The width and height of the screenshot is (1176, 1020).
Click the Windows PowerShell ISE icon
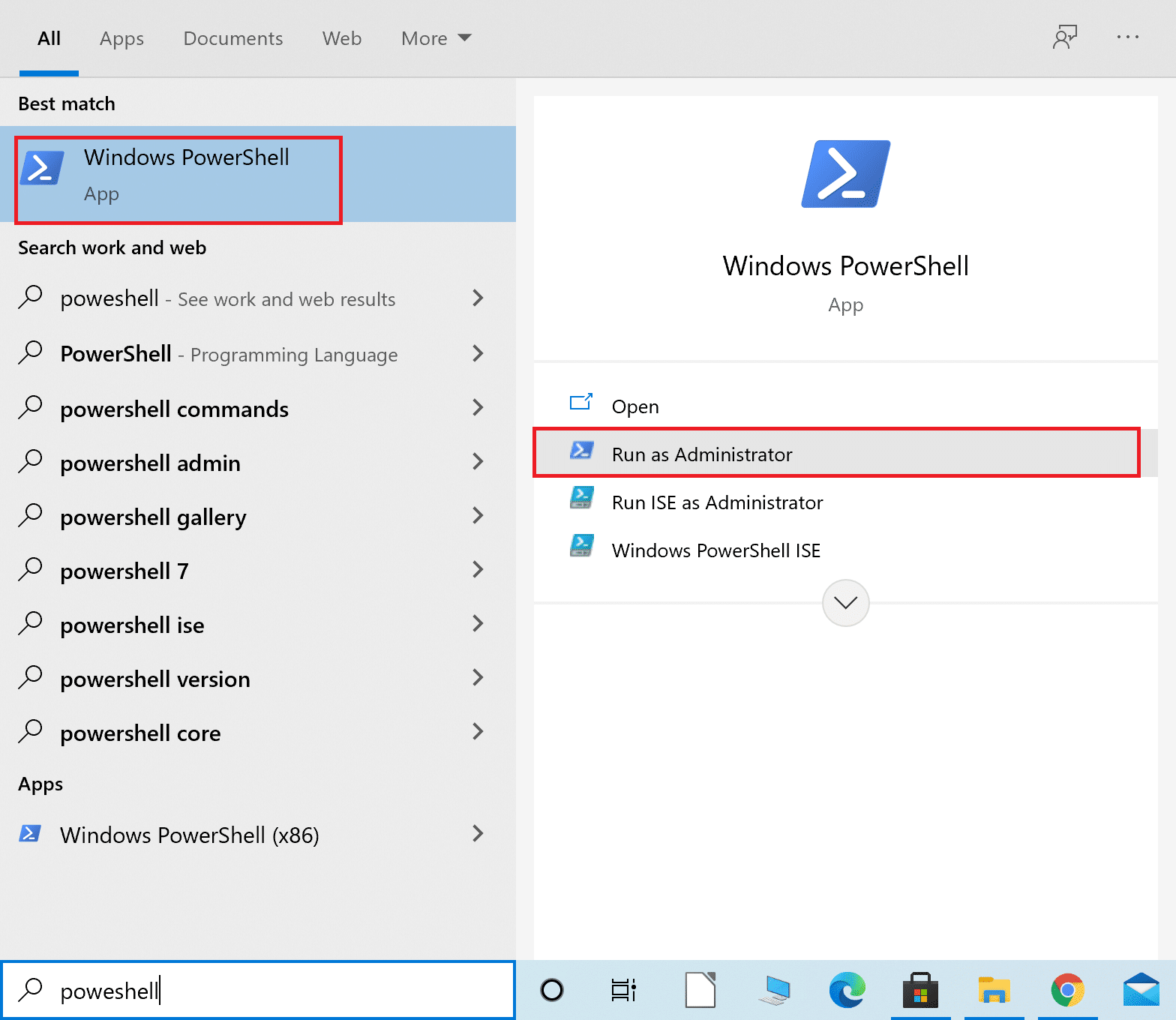[x=582, y=546]
